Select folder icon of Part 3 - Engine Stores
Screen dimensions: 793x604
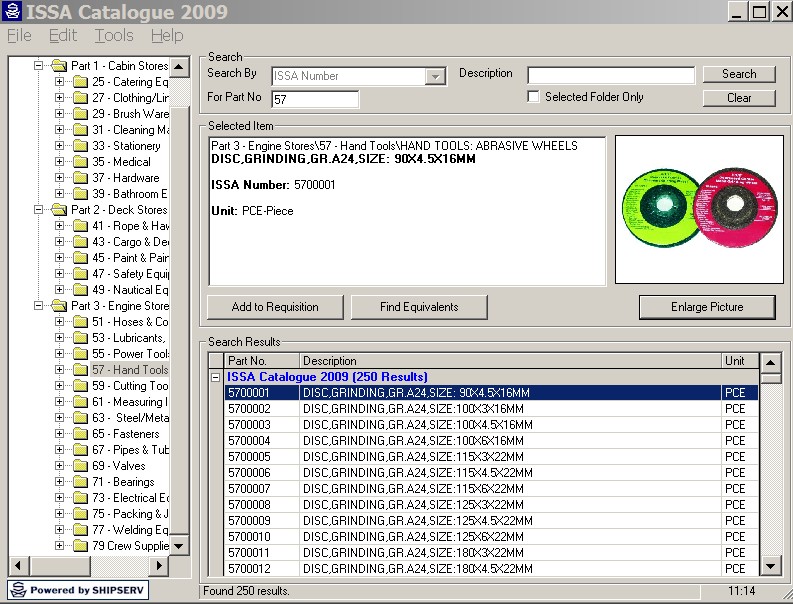pyautogui.click(x=59, y=306)
